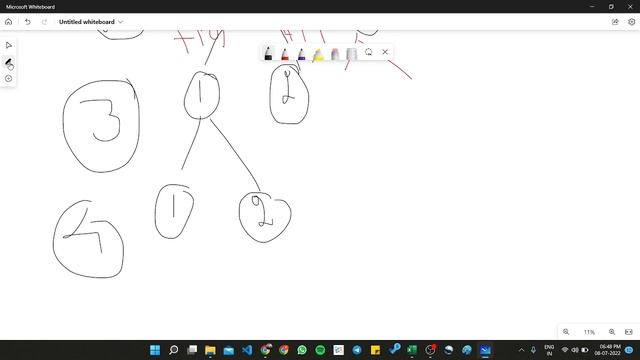Screen dimensions: 640x360
Task: Go to the whiteboard home screen
Action: [x=9, y=22]
